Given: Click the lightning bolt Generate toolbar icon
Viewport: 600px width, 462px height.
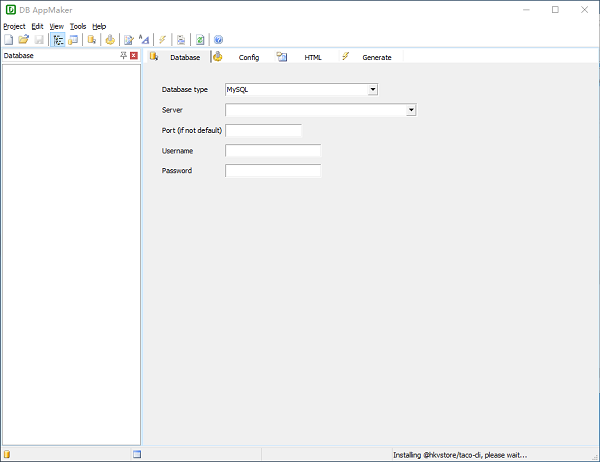Looking at the screenshot, I should pyautogui.click(x=163, y=40).
